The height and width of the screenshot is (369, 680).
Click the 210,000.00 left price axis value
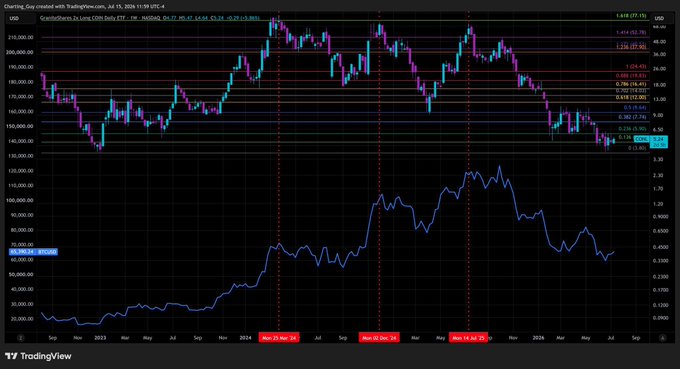point(20,37)
